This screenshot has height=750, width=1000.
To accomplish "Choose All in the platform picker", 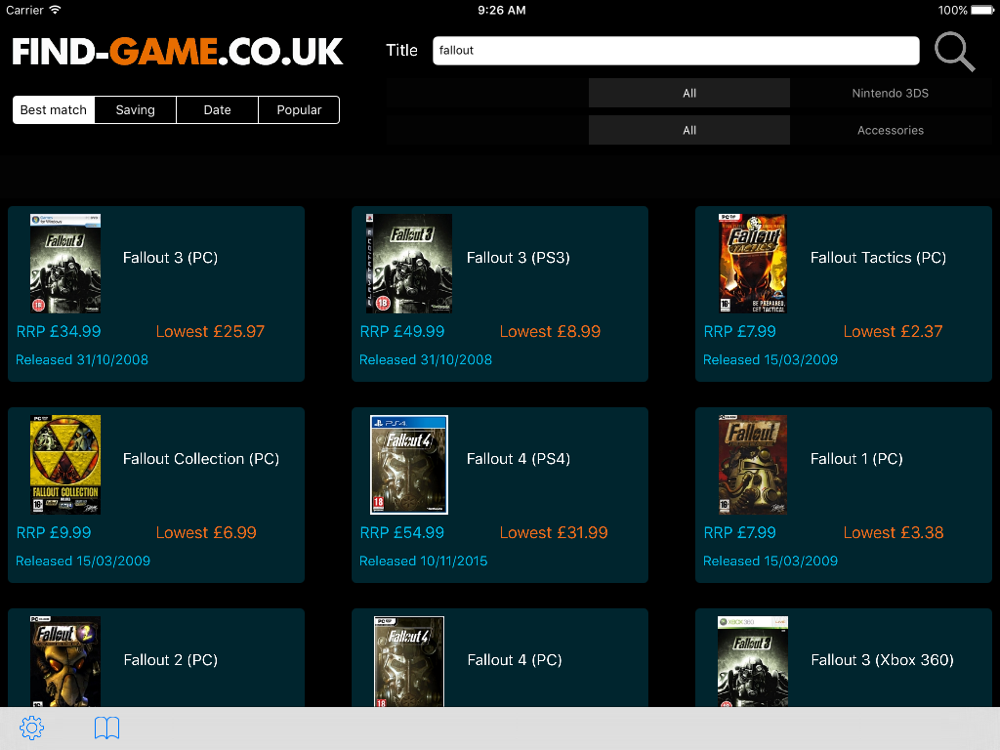I will (689, 93).
